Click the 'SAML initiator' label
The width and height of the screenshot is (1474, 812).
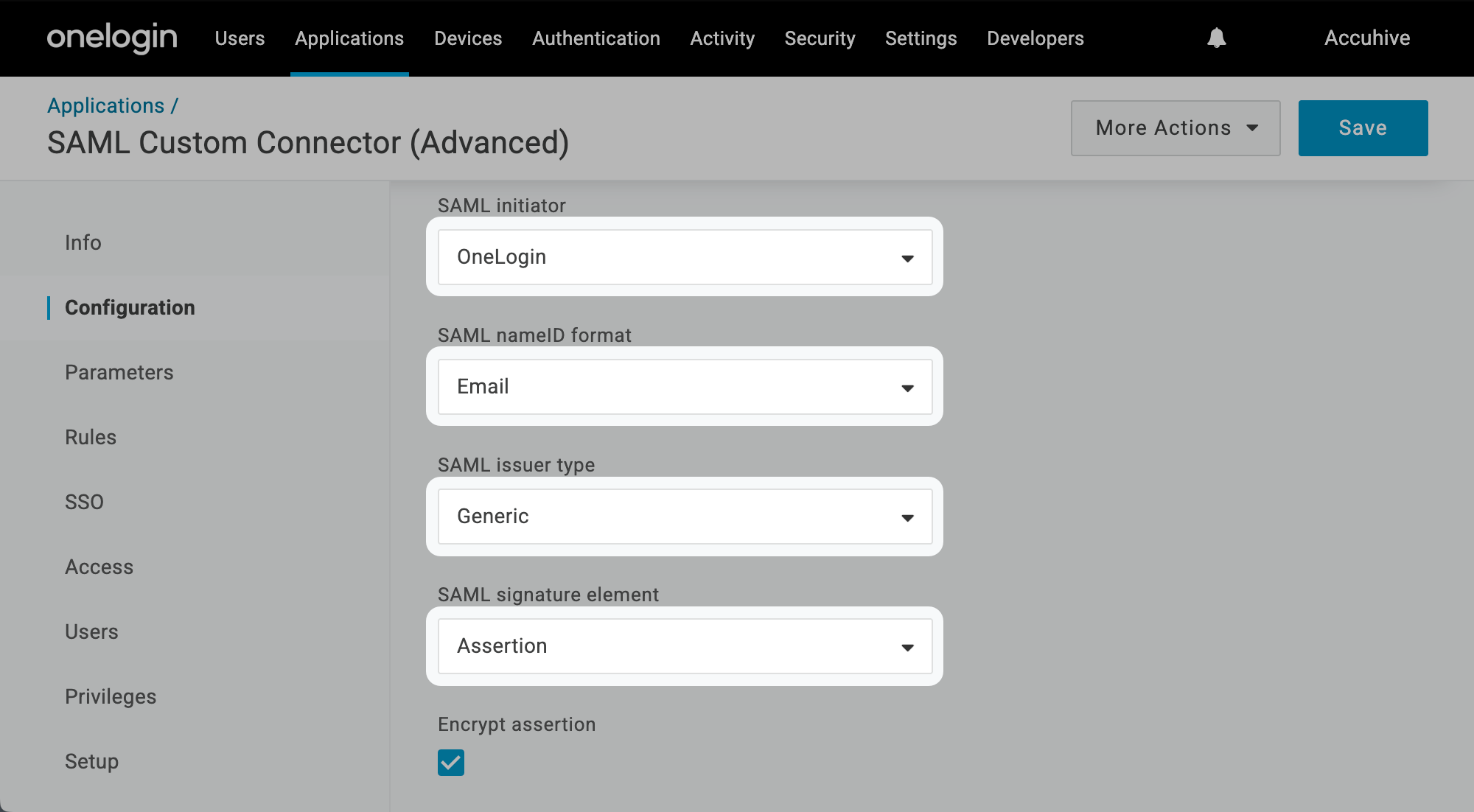point(502,206)
